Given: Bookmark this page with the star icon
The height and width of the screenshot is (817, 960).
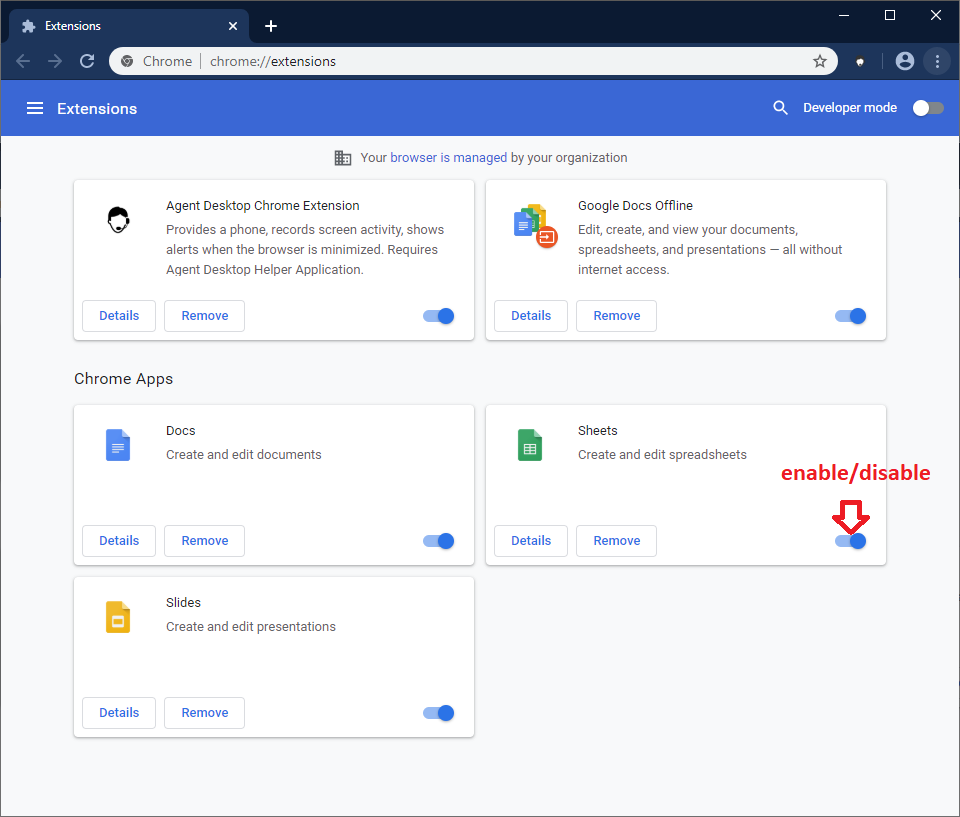Looking at the screenshot, I should pyautogui.click(x=820, y=61).
